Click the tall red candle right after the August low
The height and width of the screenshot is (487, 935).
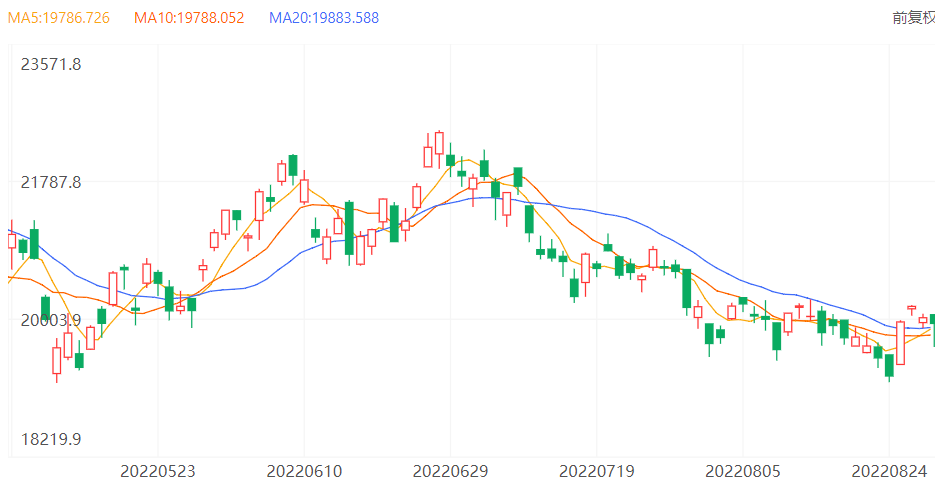(x=900, y=342)
